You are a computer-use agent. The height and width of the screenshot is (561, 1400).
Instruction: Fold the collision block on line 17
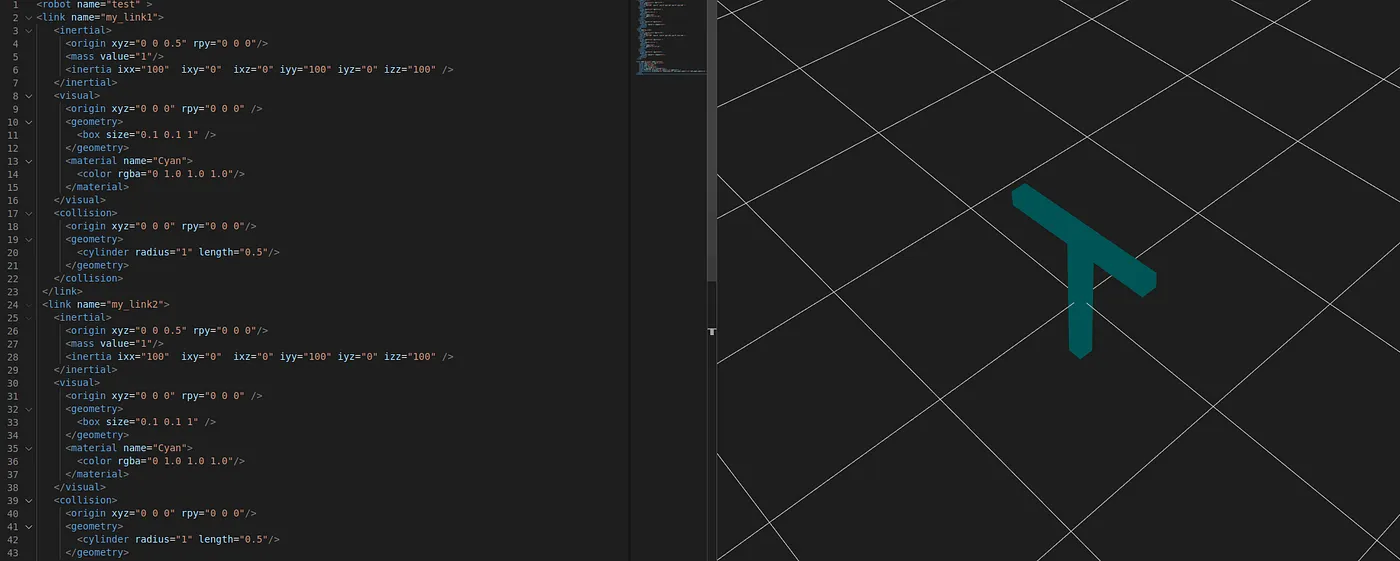(x=28, y=213)
